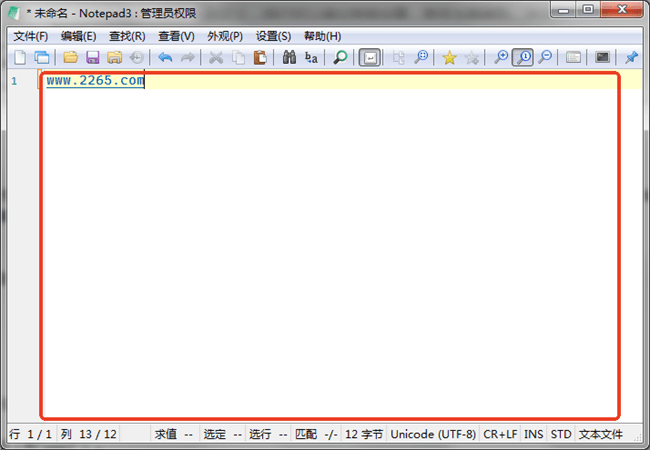Click the Open file folder icon
650x450 pixels.
(x=71, y=57)
